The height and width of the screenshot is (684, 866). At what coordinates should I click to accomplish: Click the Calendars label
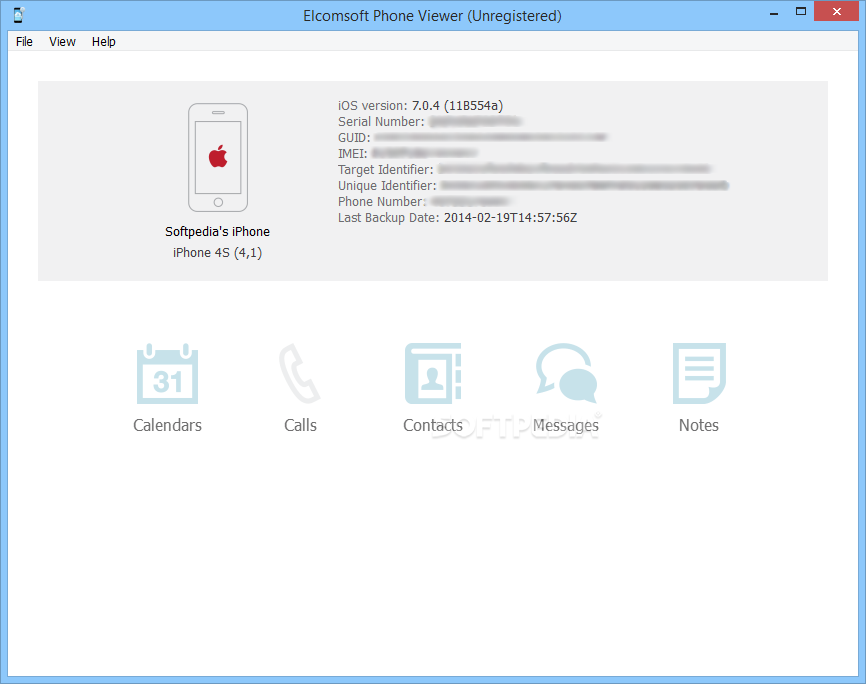coord(167,425)
